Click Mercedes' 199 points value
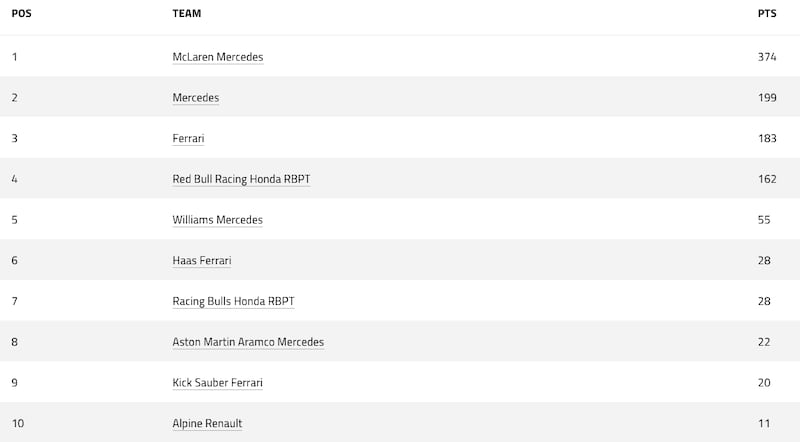 click(767, 97)
